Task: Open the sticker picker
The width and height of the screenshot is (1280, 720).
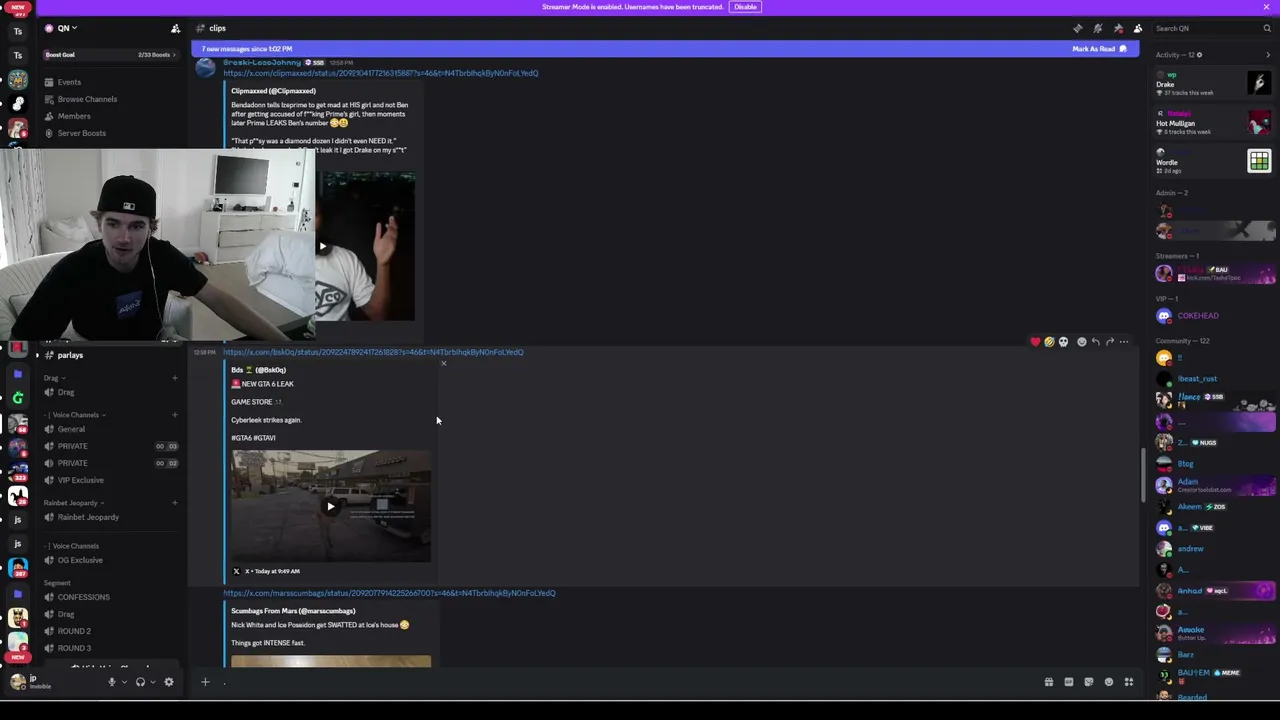Action: pyautogui.click(x=1088, y=682)
